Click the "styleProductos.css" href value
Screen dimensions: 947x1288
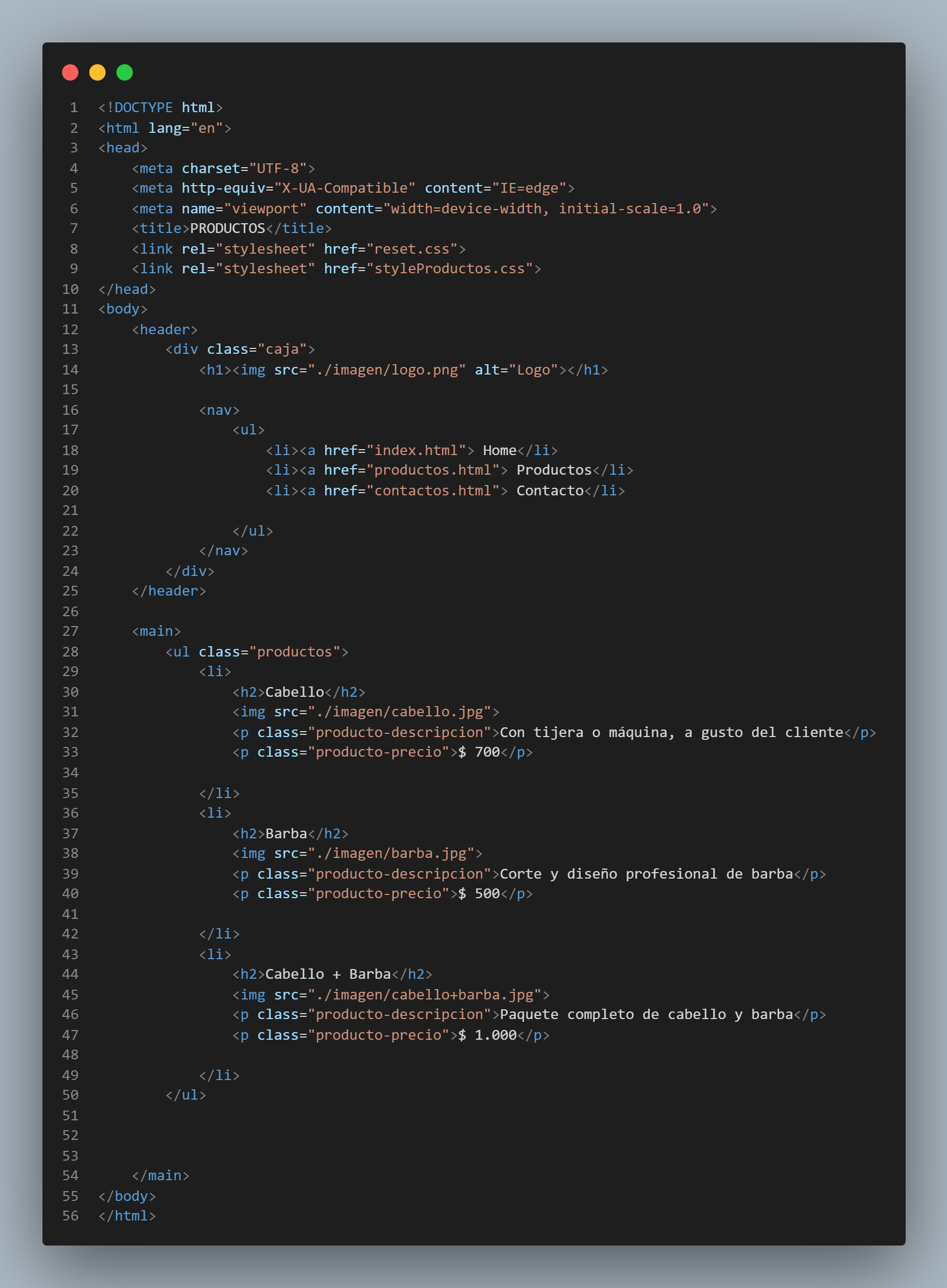pyautogui.click(x=450, y=269)
